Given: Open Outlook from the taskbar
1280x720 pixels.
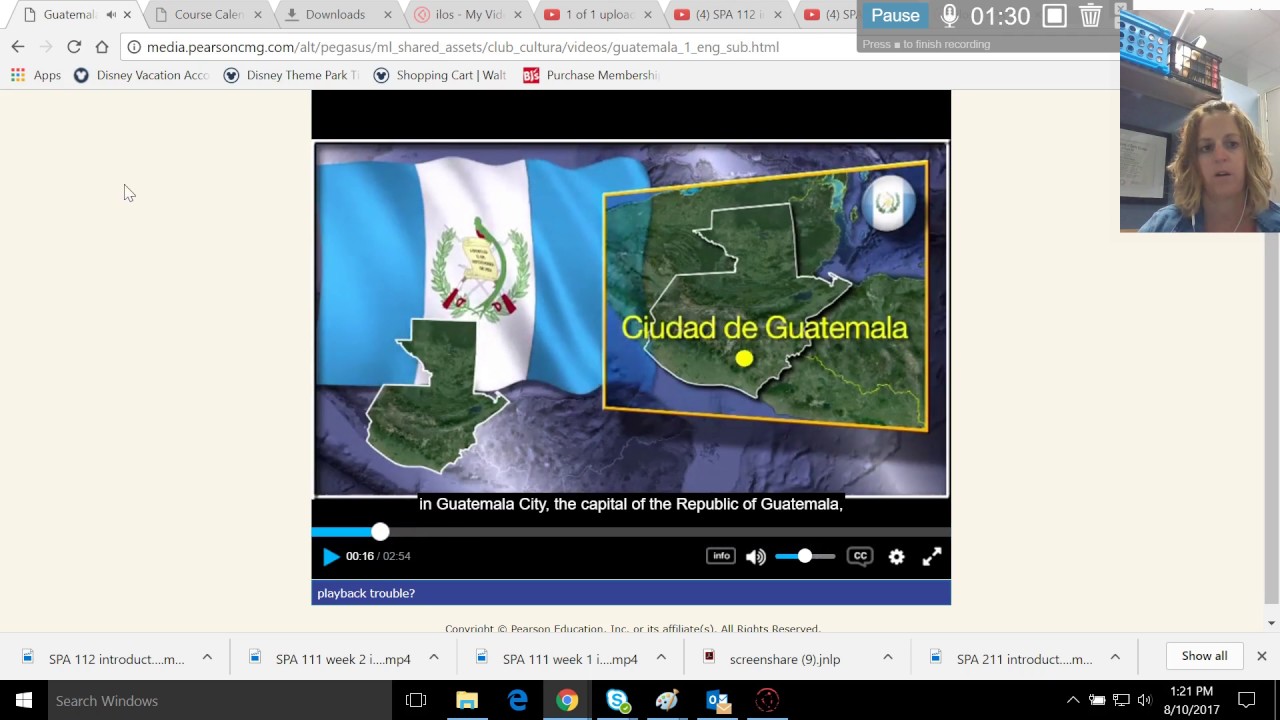Looking at the screenshot, I should [717, 700].
